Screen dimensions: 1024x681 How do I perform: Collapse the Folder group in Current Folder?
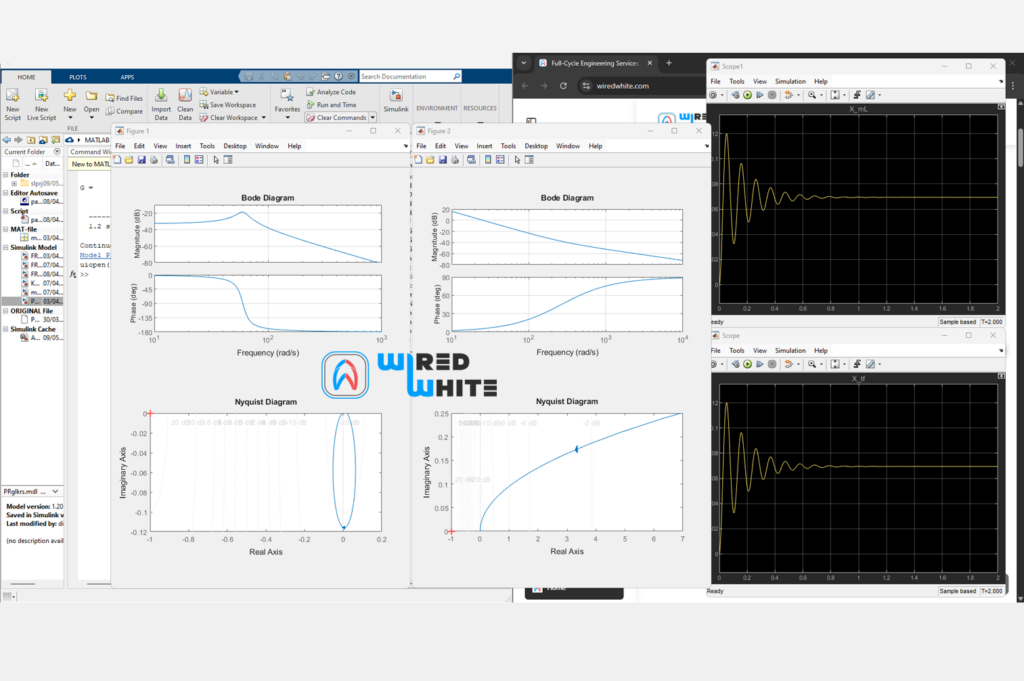pyautogui.click(x=6, y=175)
